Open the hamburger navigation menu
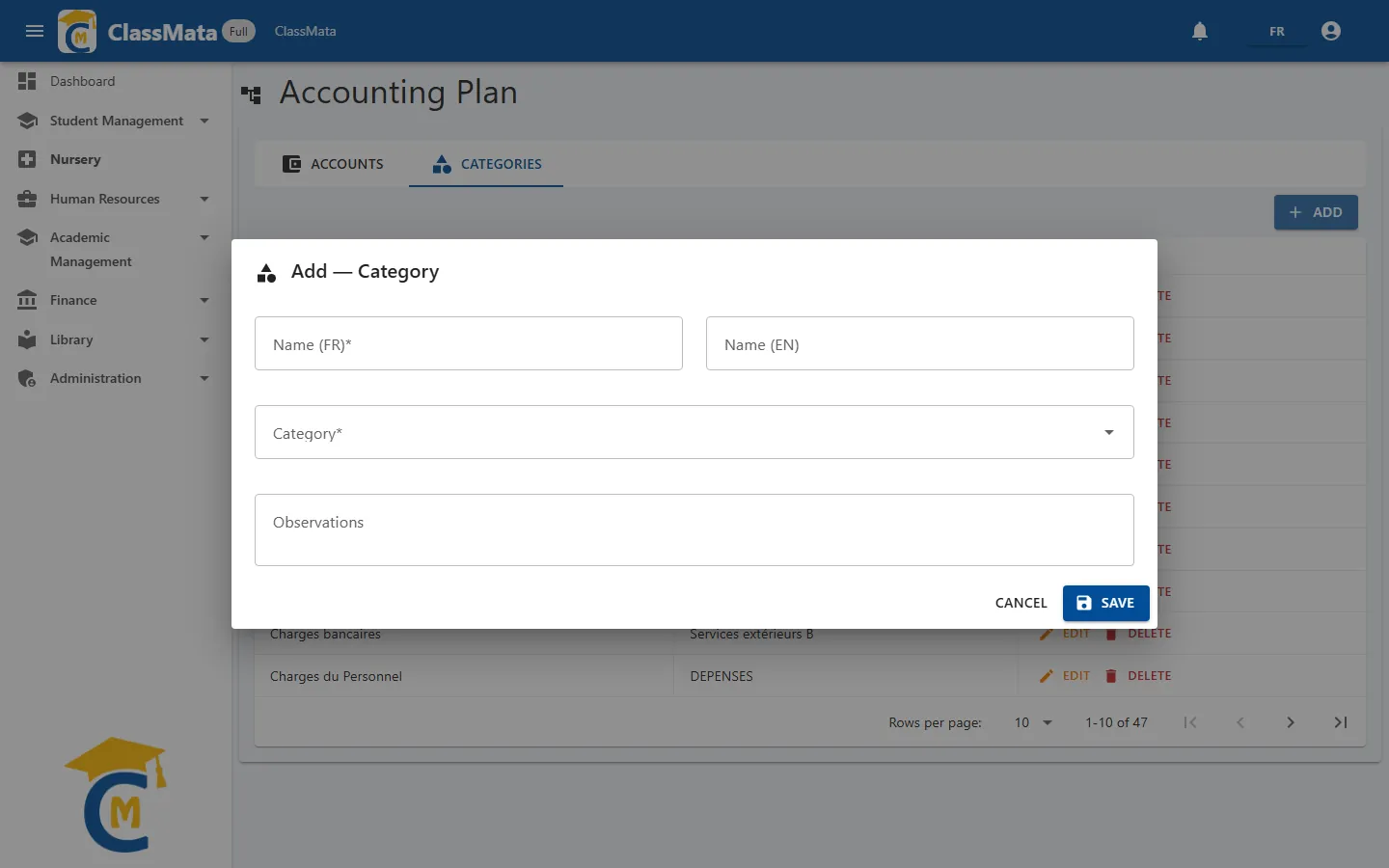 tap(35, 31)
